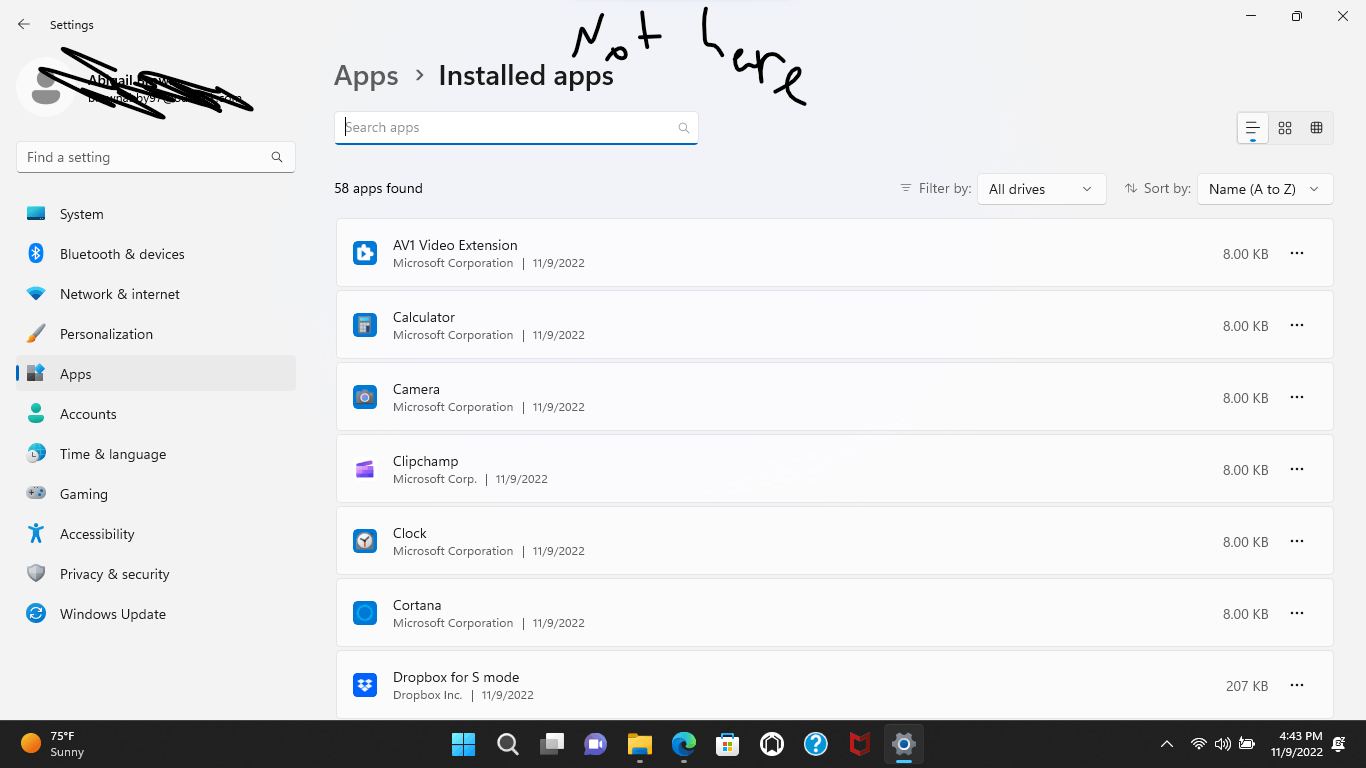Select Privacy & security in the sidebar

[115, 573]
